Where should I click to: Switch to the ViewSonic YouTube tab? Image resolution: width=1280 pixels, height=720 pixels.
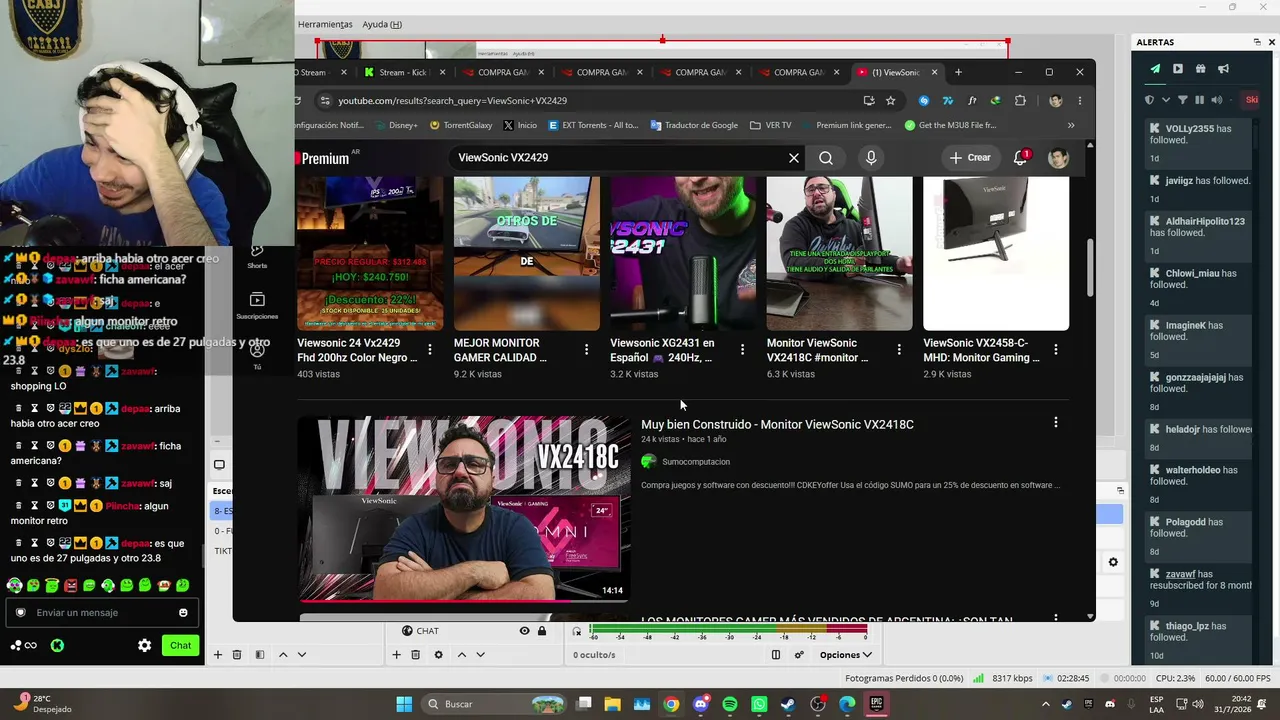897,72
